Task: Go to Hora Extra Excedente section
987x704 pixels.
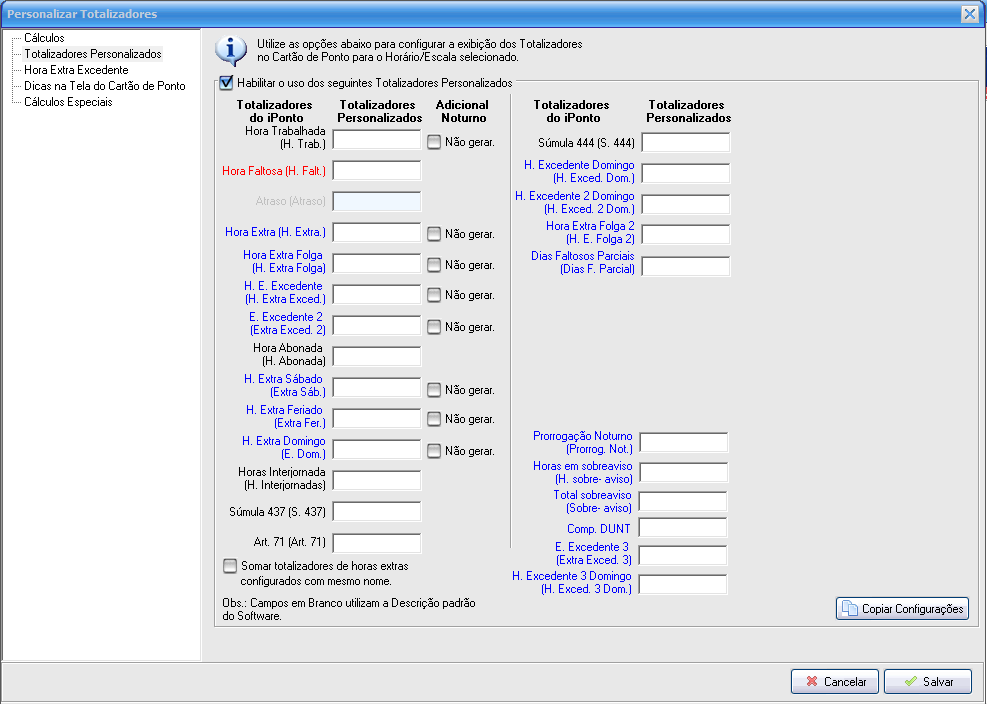Action: pyautogui.click(x=76, y=70)
